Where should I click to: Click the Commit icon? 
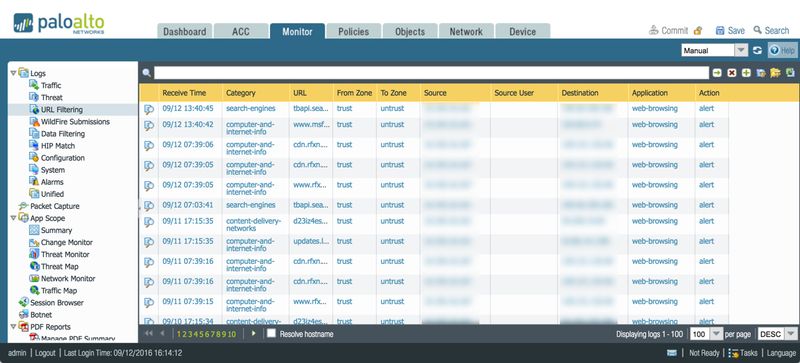(654, 31)
